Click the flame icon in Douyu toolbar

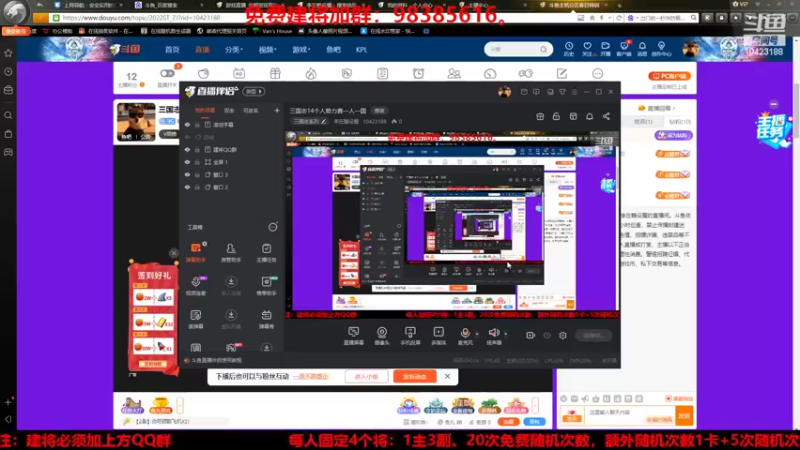(x=311, y=73)
